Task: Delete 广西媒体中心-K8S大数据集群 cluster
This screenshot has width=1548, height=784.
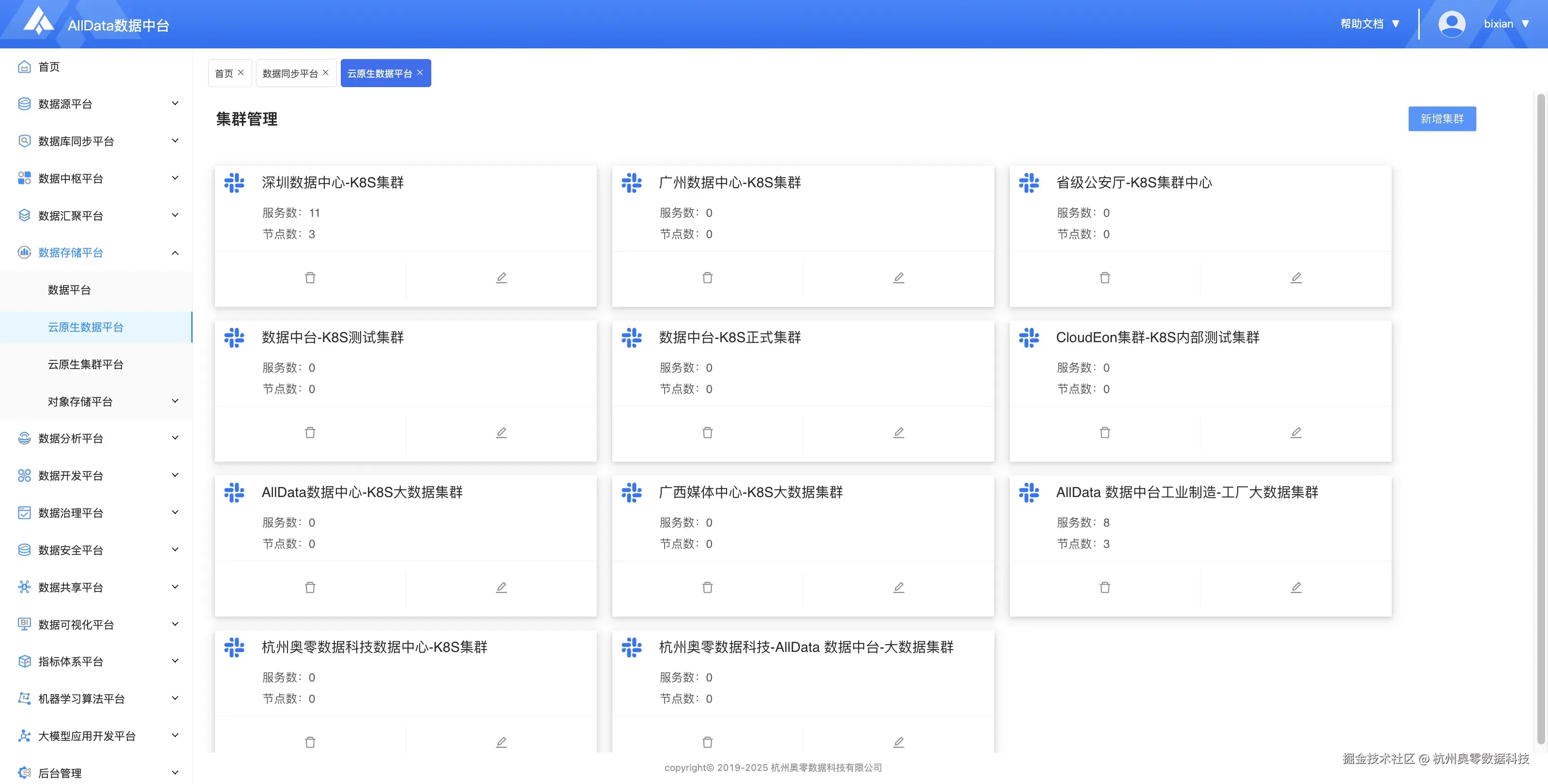Action: point(707,588)
